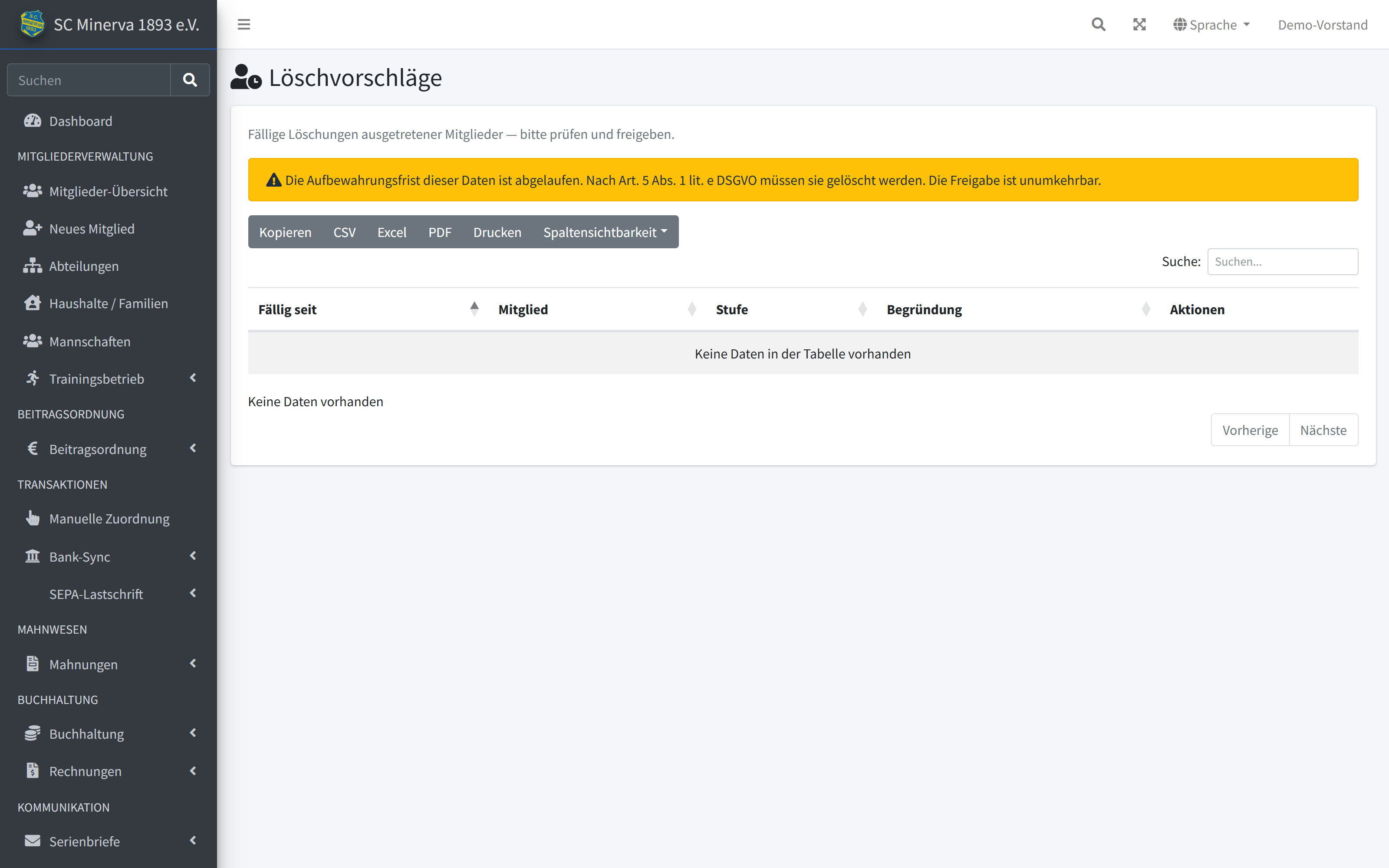Click the Serienbriefe envelope icon
This screenshot has width=1389, height=868.
pos(33,841)
